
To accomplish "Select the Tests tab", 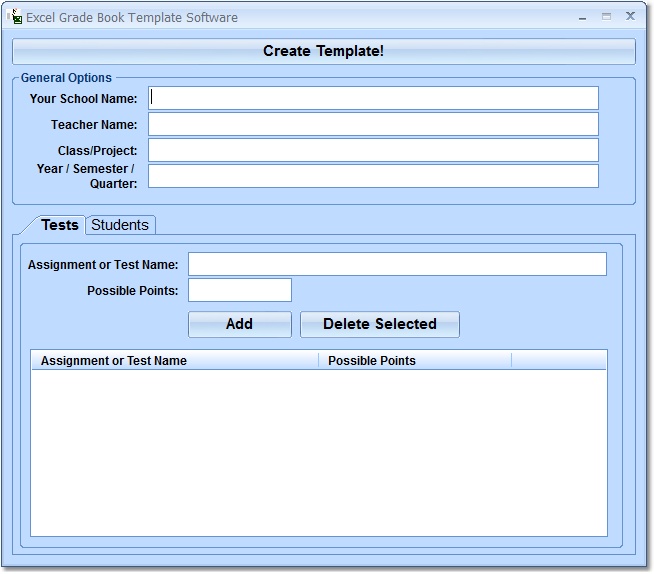I will pyautogui.click(x=60, y=225).
